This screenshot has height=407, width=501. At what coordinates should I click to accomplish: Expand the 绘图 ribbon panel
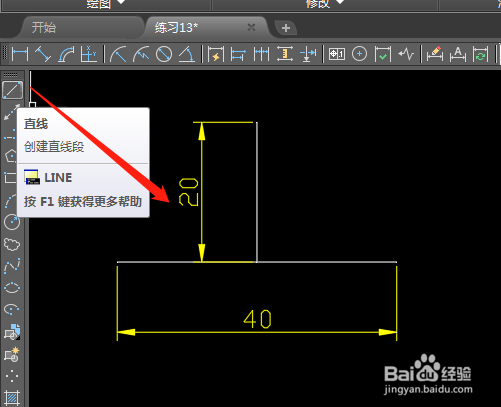coord(105,4)
